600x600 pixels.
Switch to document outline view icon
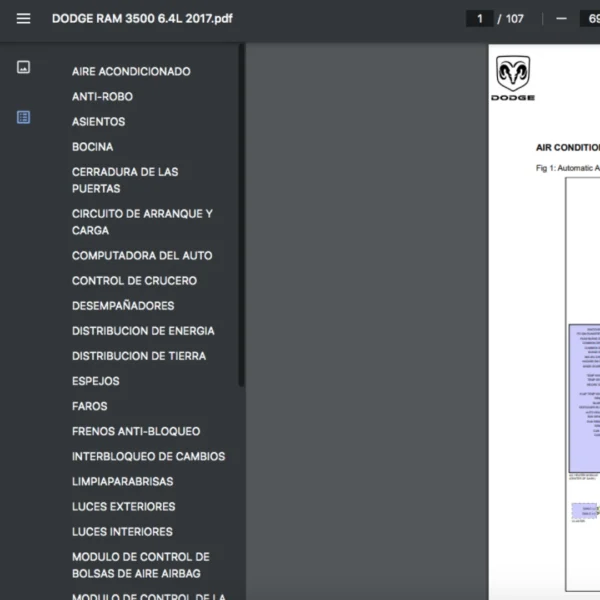(x=23, y=117)
